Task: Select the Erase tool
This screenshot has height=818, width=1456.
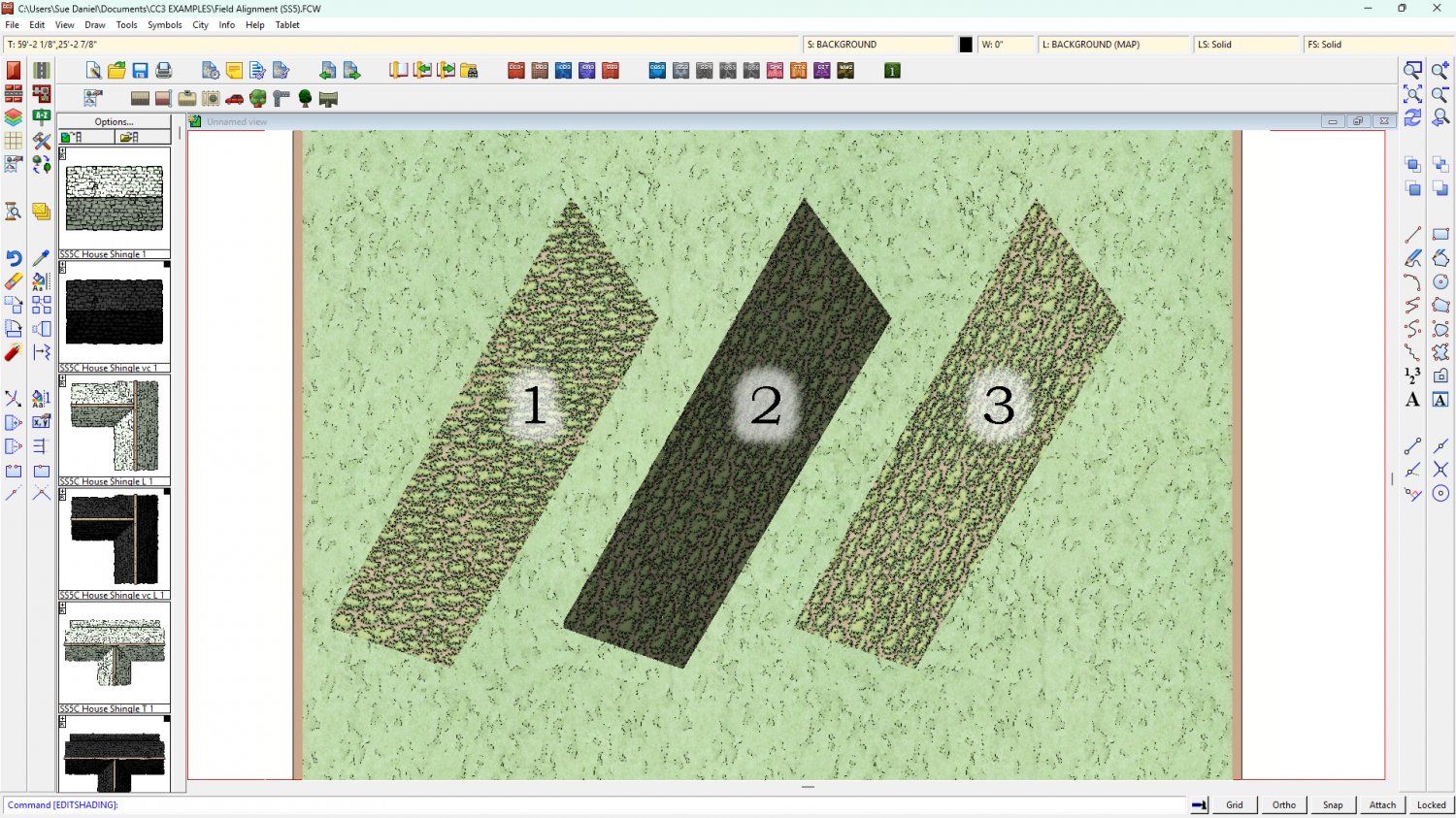Action: tap(14, 281)
